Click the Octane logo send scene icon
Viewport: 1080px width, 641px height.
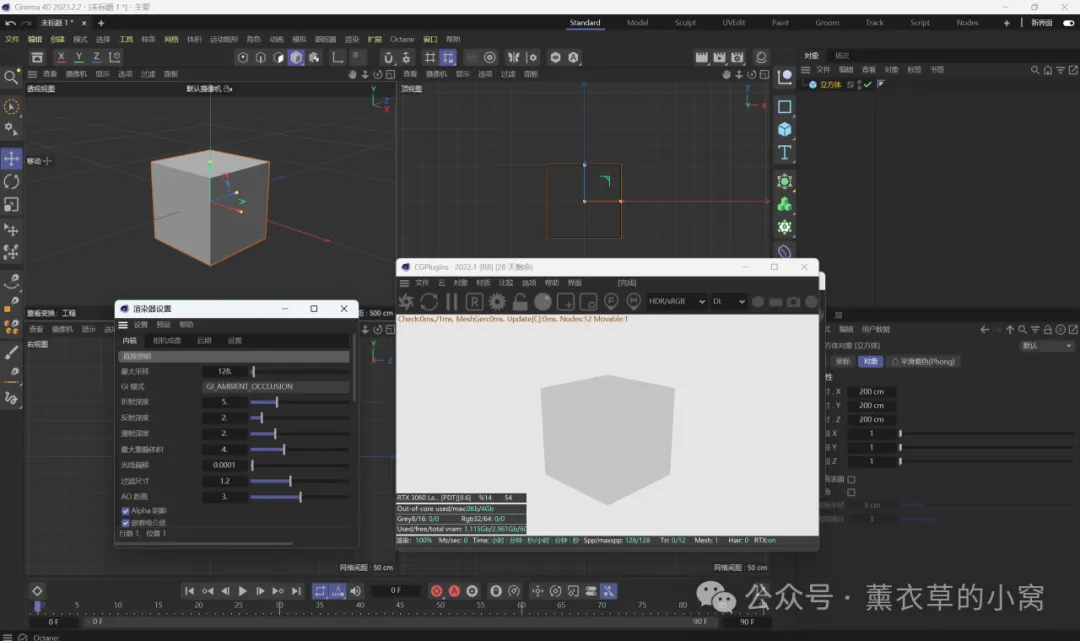tap(406, 302)
